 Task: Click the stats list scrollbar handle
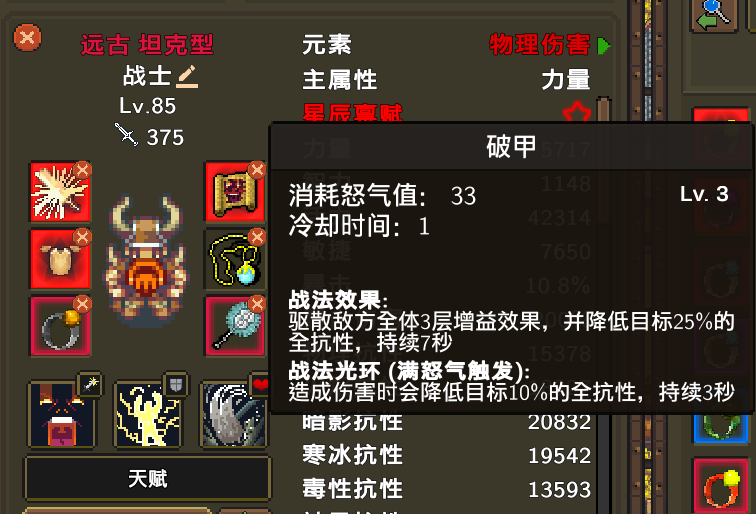tap(604, 109)
